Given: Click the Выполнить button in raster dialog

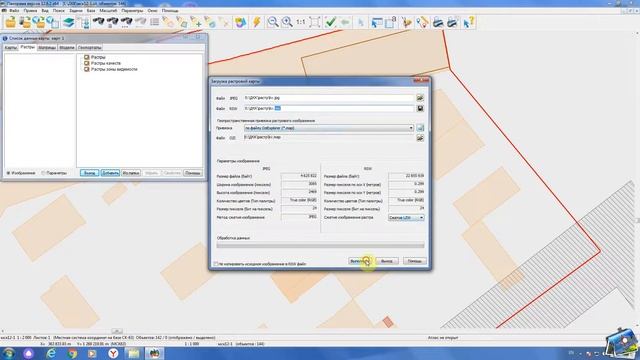Looking at the screenshot, I should click(x=360, y=261).
